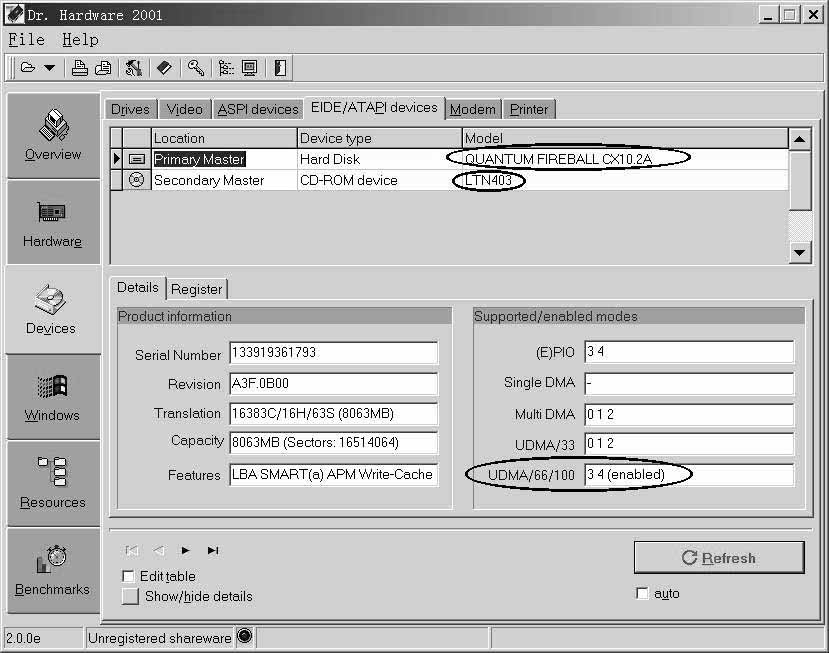Image resolution: width=829 pixels, height=653 pixels.
Task: Click the (E)PIO modes field
Action: coord(689,352)
